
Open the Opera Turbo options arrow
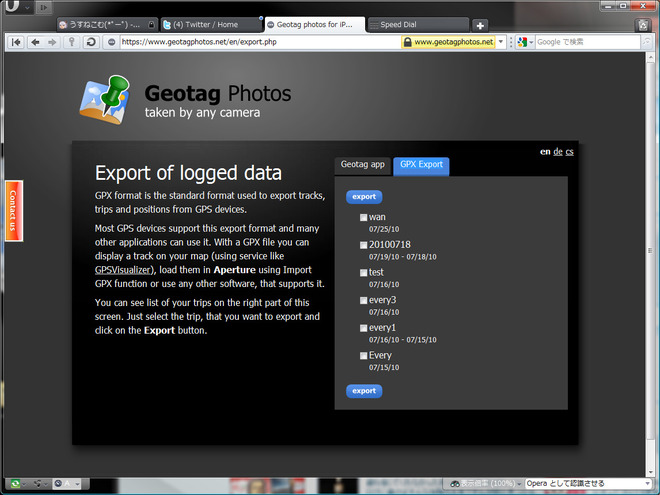[77, 484]
